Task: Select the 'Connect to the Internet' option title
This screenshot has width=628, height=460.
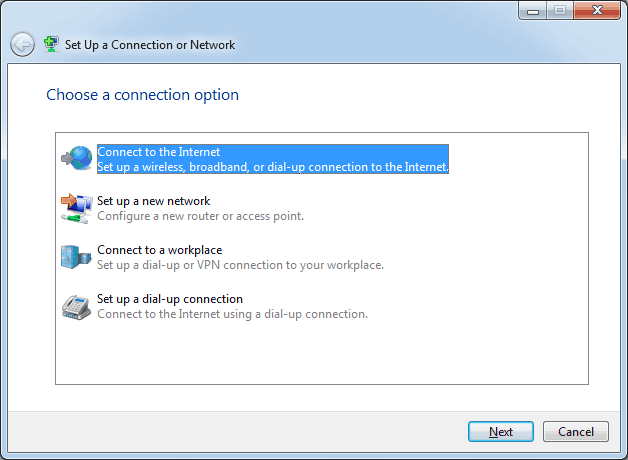Action: (159, 152)
